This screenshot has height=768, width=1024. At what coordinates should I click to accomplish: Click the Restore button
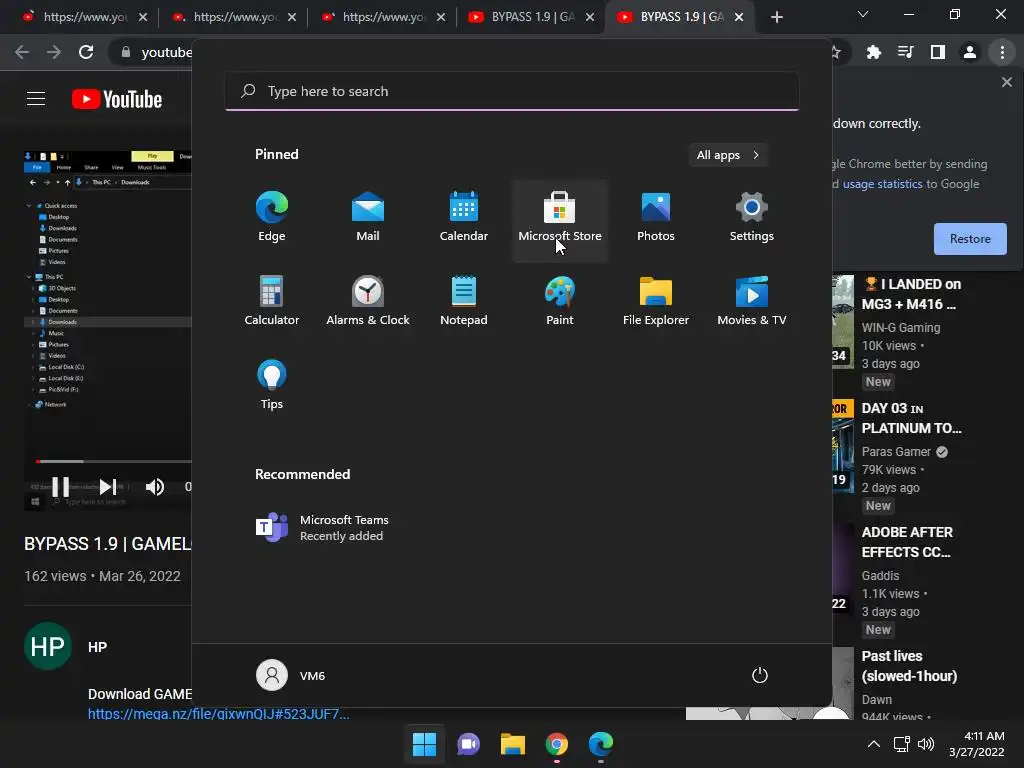pos(970,239)
